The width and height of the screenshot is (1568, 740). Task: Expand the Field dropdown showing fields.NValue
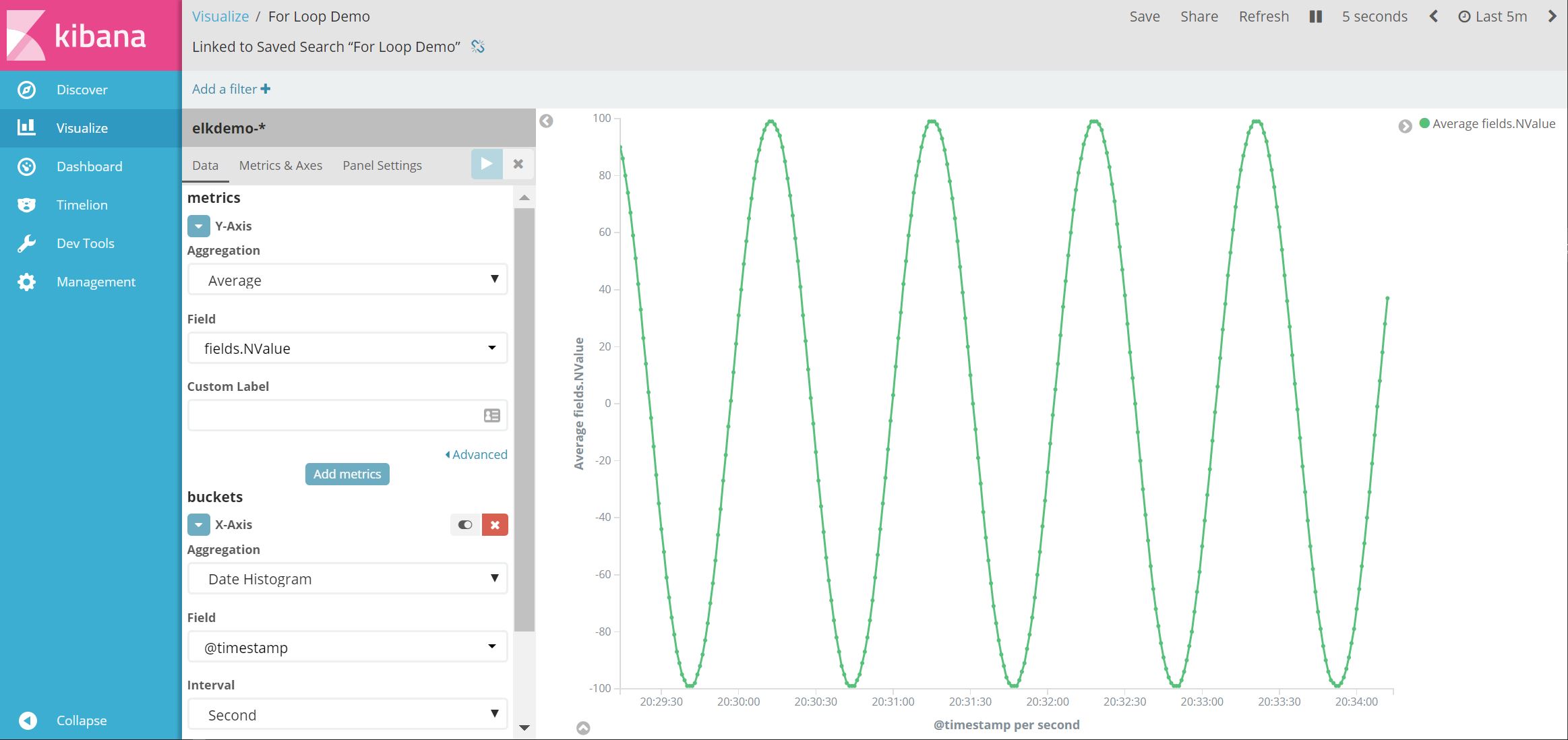(x=347, y=348)
